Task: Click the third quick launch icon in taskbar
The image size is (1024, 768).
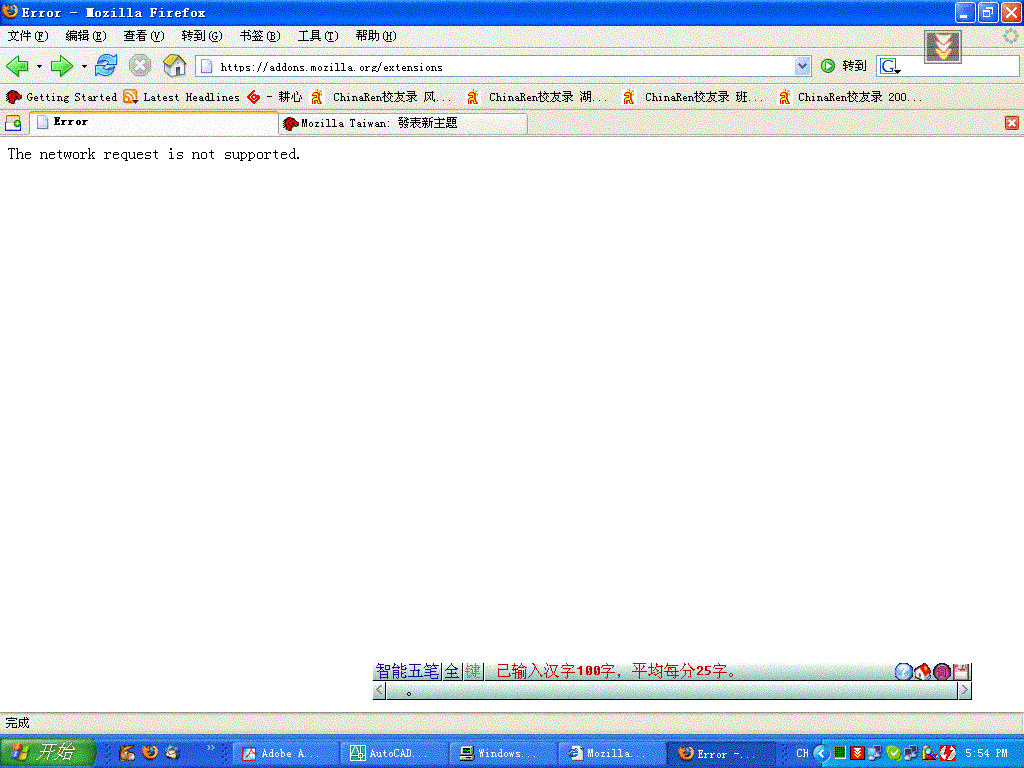Action: click(x=172, y=752)
